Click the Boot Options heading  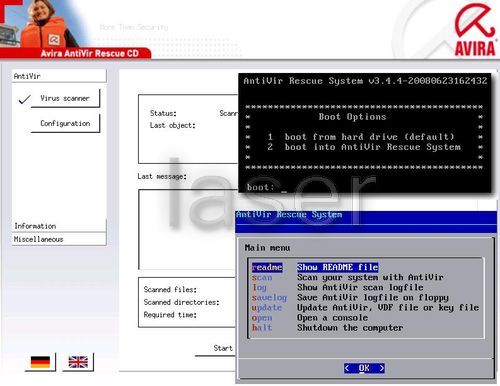coord(352,117)
